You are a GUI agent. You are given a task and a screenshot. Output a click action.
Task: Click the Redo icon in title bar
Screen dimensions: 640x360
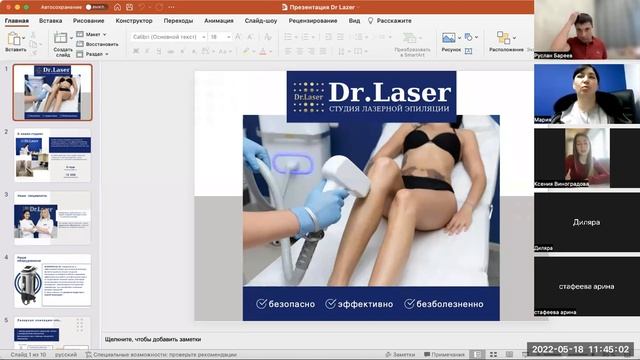[x=159, y=7]
